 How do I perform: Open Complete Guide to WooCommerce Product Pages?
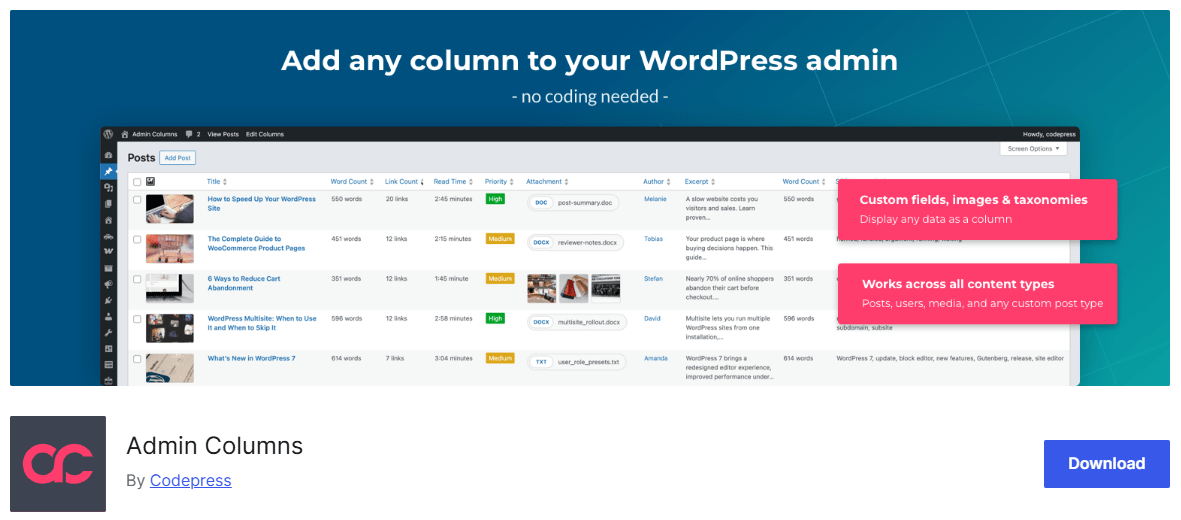259,243
